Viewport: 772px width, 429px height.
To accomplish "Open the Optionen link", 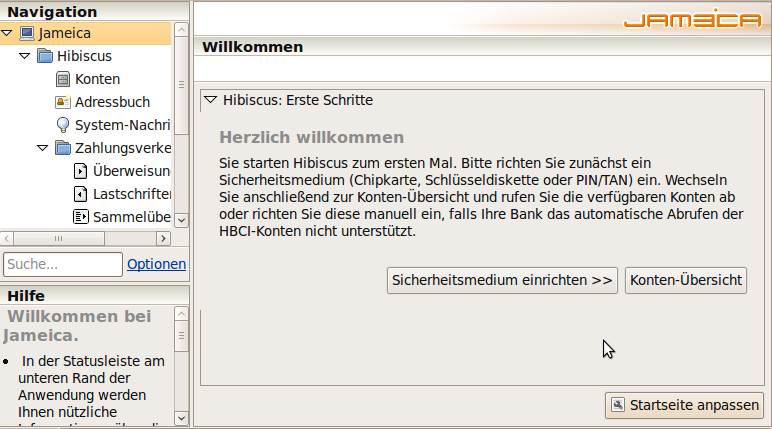I will point(157,264).
